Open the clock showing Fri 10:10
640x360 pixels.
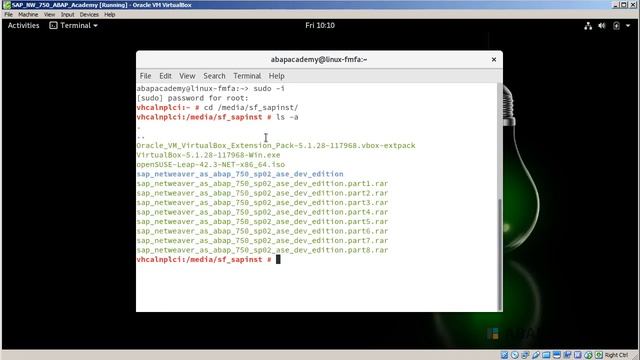click(320, 25)
